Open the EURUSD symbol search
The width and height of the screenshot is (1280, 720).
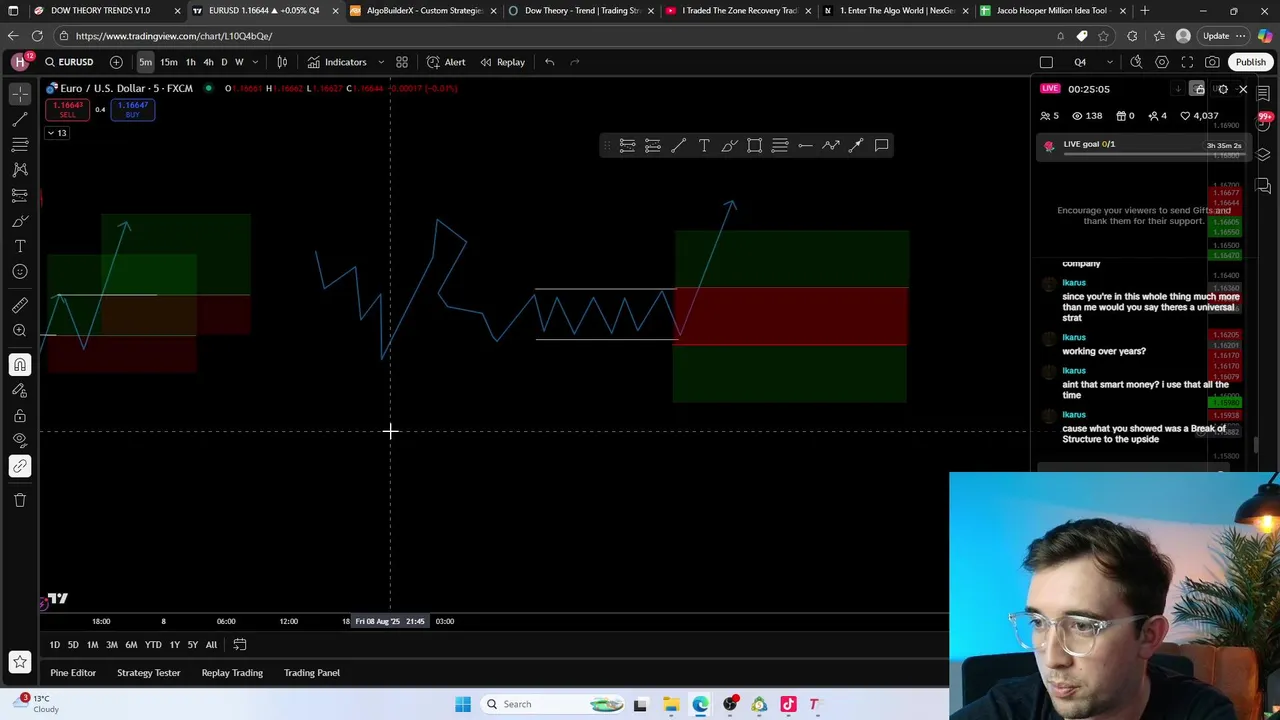68,62
